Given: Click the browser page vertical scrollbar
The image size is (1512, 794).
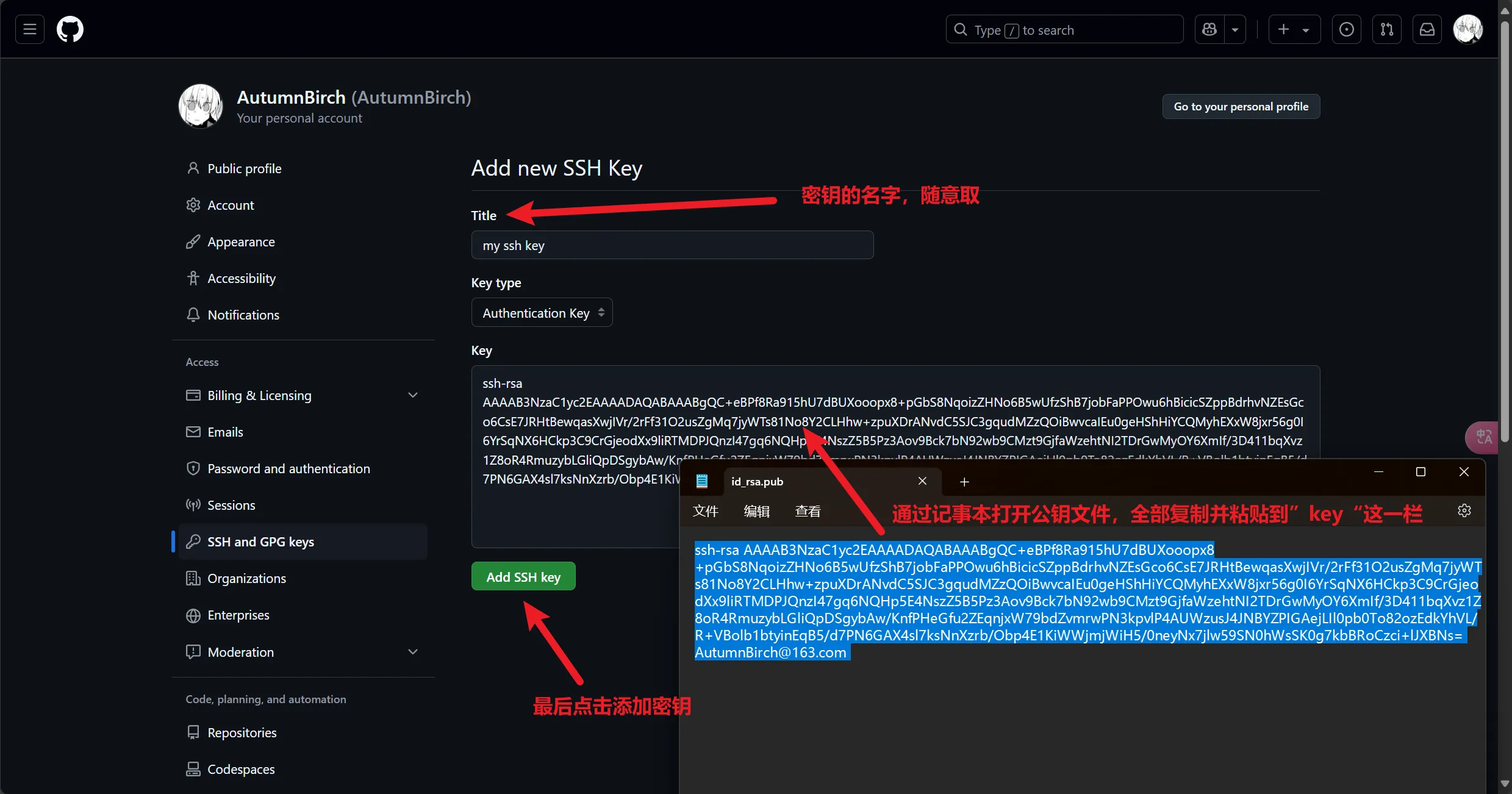Looking at the screenshot, I should (x=1505, y=232).
